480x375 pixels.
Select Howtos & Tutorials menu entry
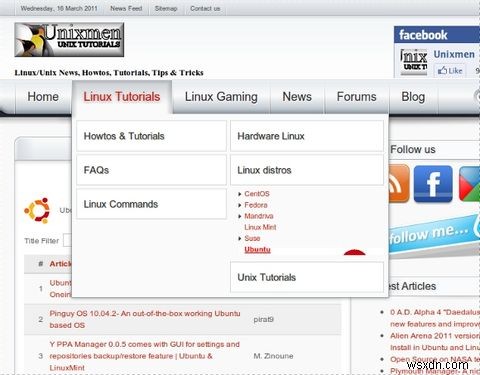point(151,136)
